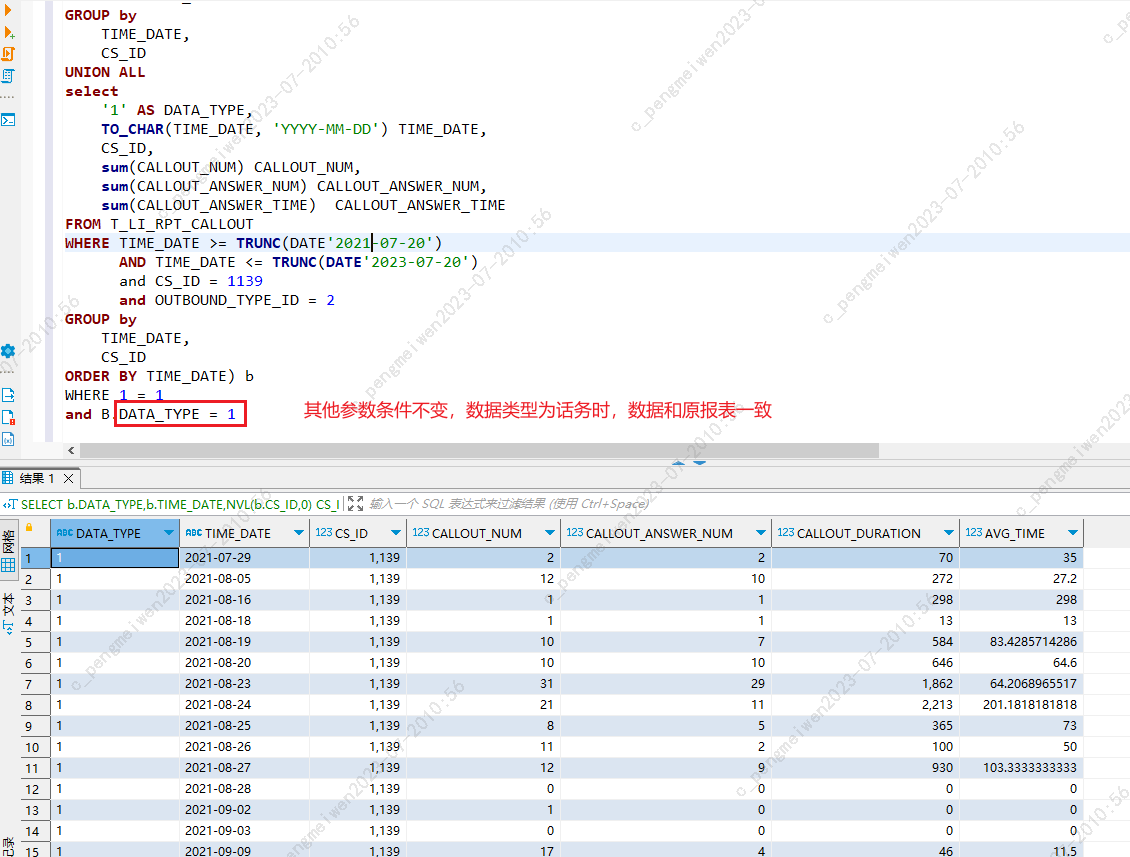Click the CALLOUT_DURATION cell 2,213
The width and height of the screenshot is (1130, 857).
click(x=865, y=705)
